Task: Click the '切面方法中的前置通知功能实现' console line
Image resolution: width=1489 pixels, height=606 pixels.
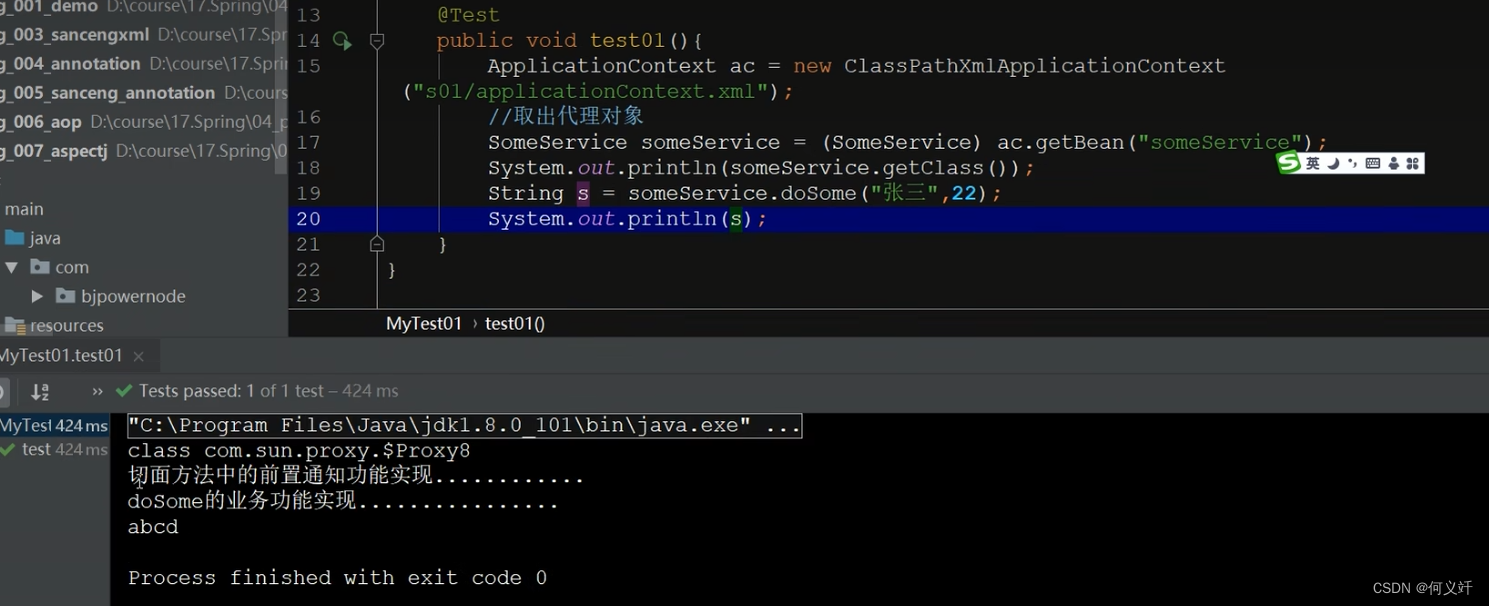Action: 356,476
